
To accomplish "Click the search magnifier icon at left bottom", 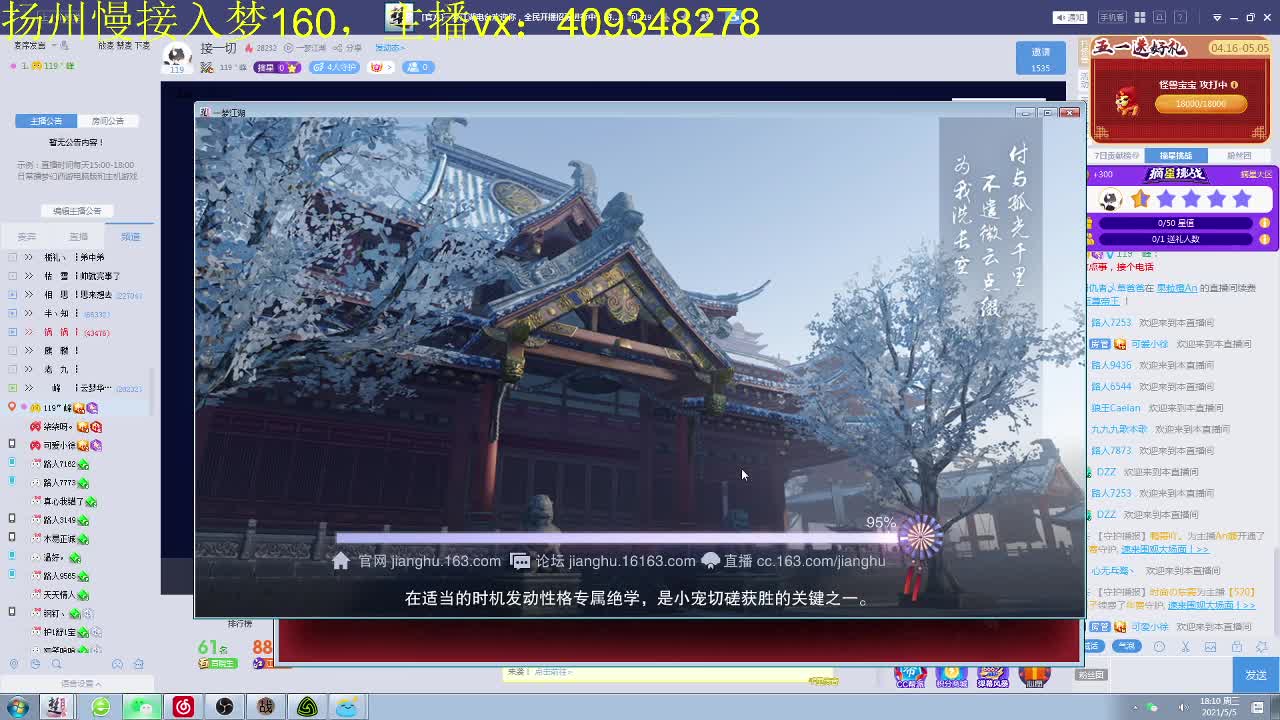I will tap(56, 664).
